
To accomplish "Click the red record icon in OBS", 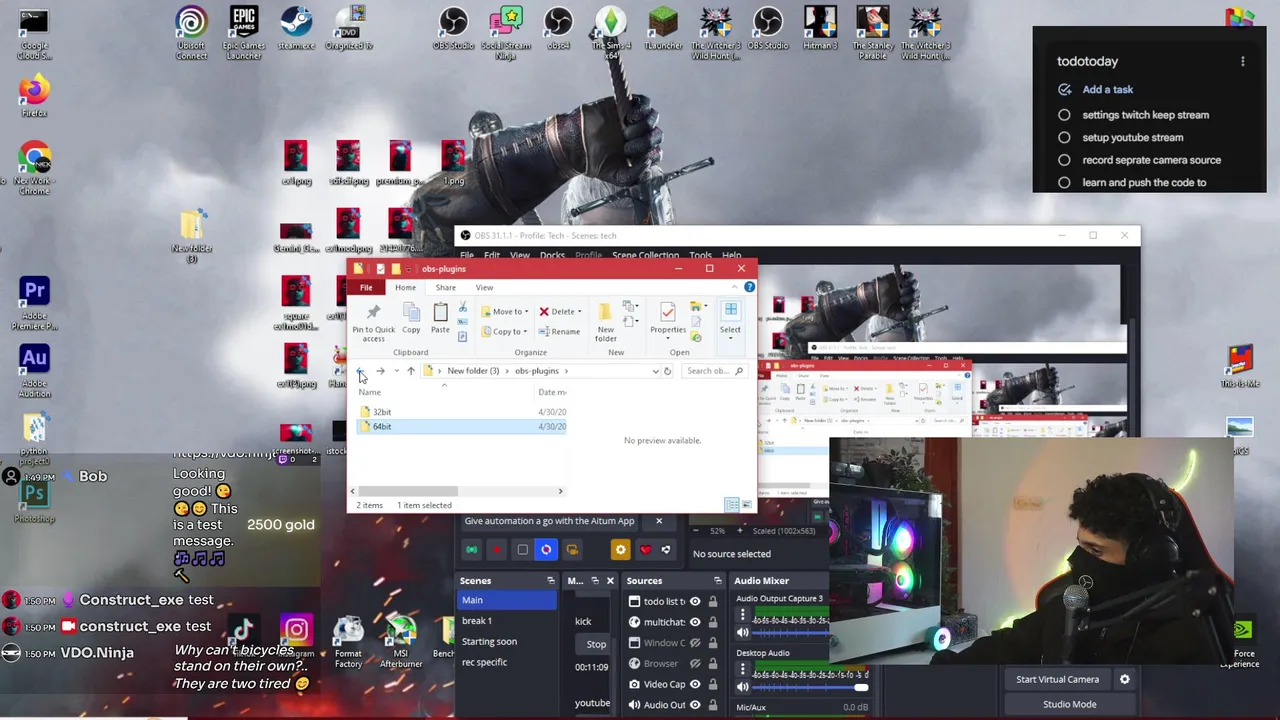I will (497, 550).
